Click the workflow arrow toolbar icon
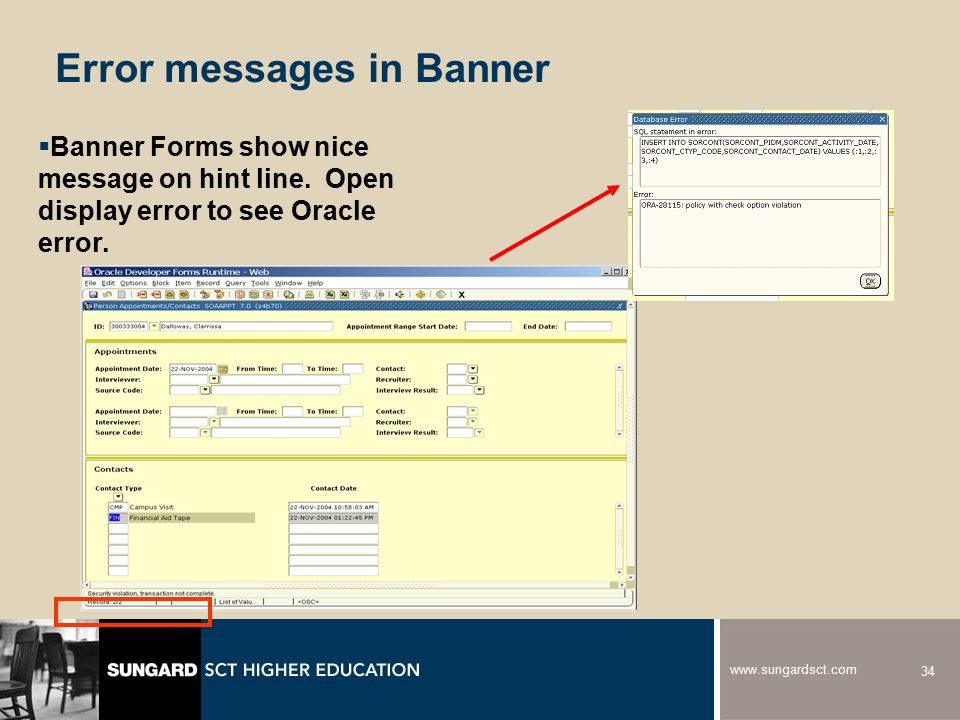Viewport: 960px width, 720px height. [x=399, y=294]
